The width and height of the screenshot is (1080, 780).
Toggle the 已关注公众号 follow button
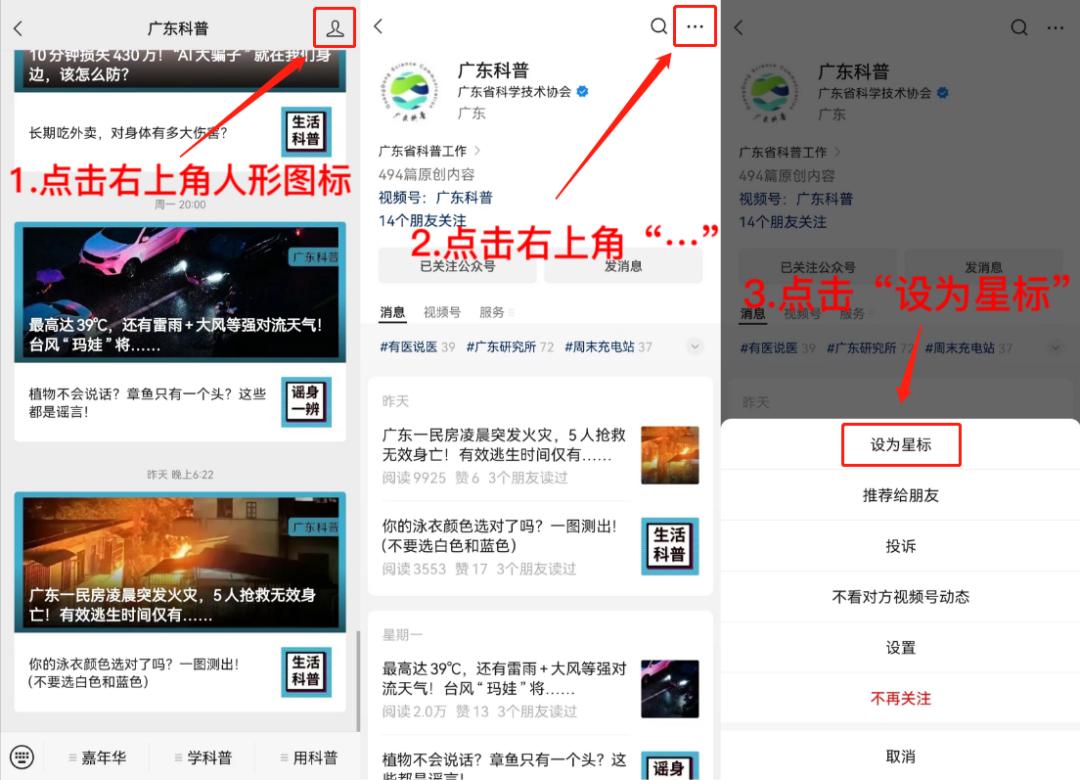(x=457, y=266)
